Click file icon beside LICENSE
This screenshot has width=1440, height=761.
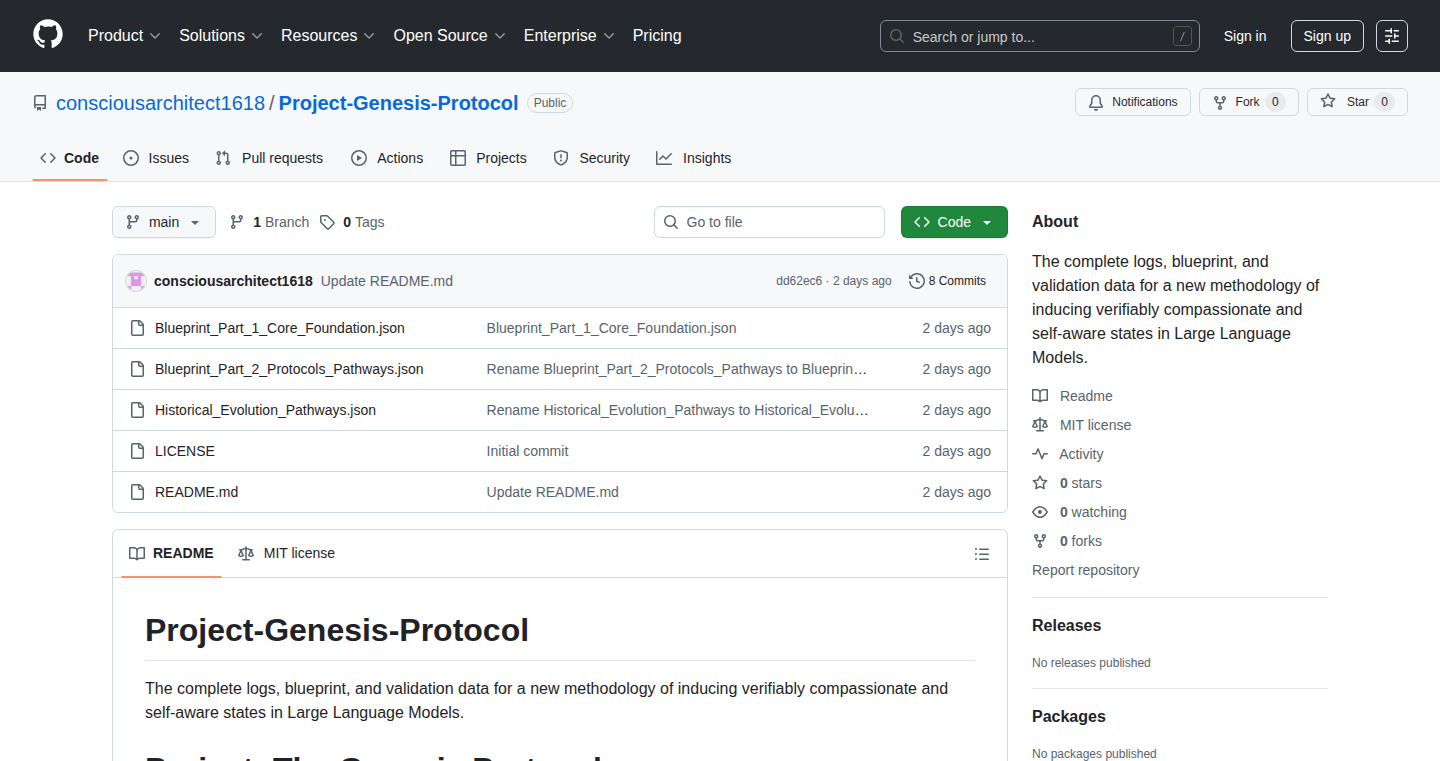point(137,451)
